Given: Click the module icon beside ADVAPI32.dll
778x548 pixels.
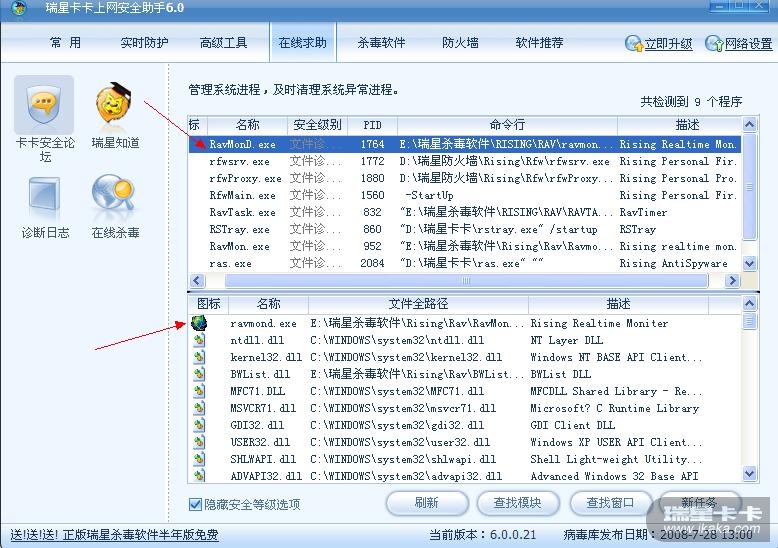Looking at the screenshot, I should click(199, 476).
